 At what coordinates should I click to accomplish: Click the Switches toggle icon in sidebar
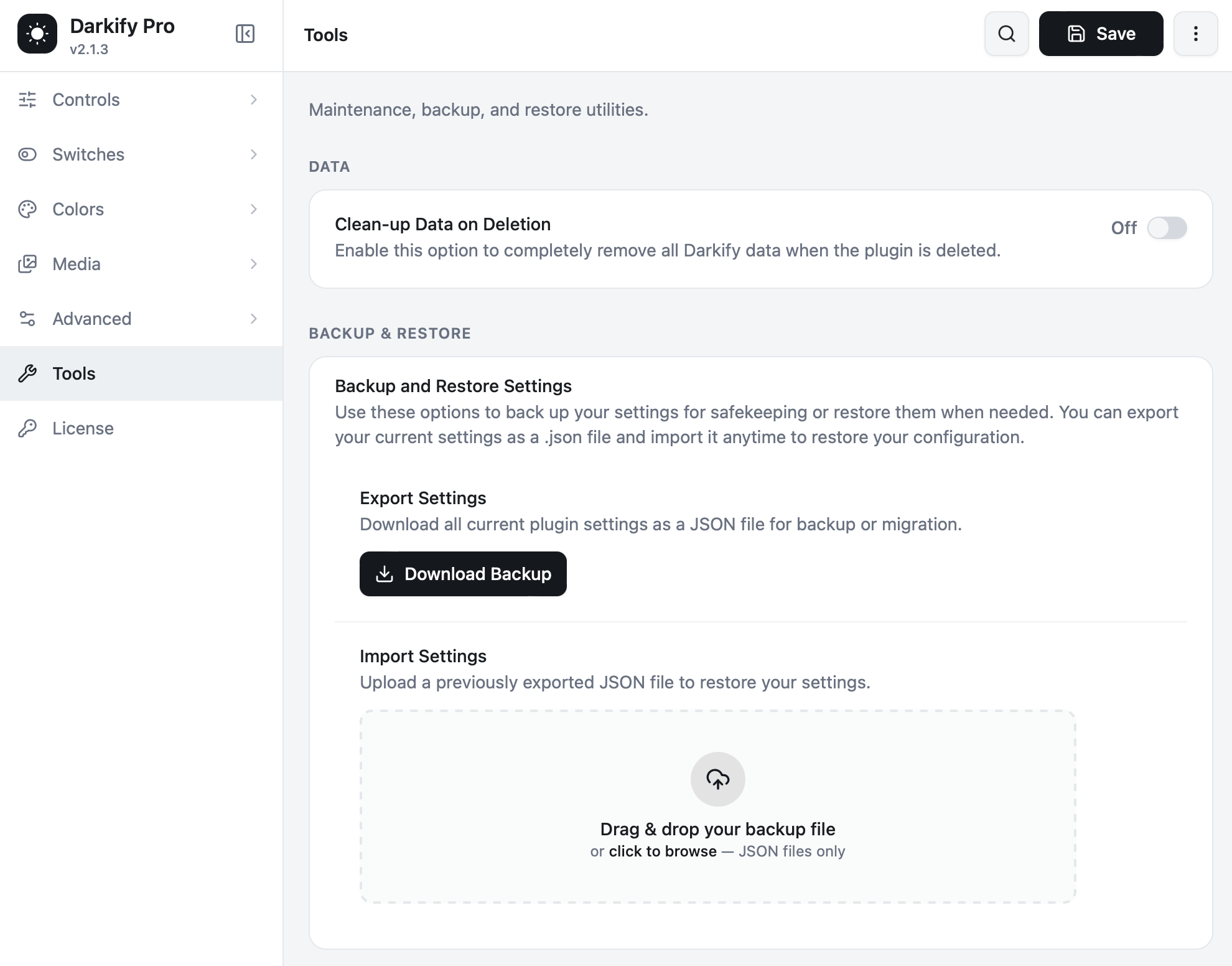[27, 154]
